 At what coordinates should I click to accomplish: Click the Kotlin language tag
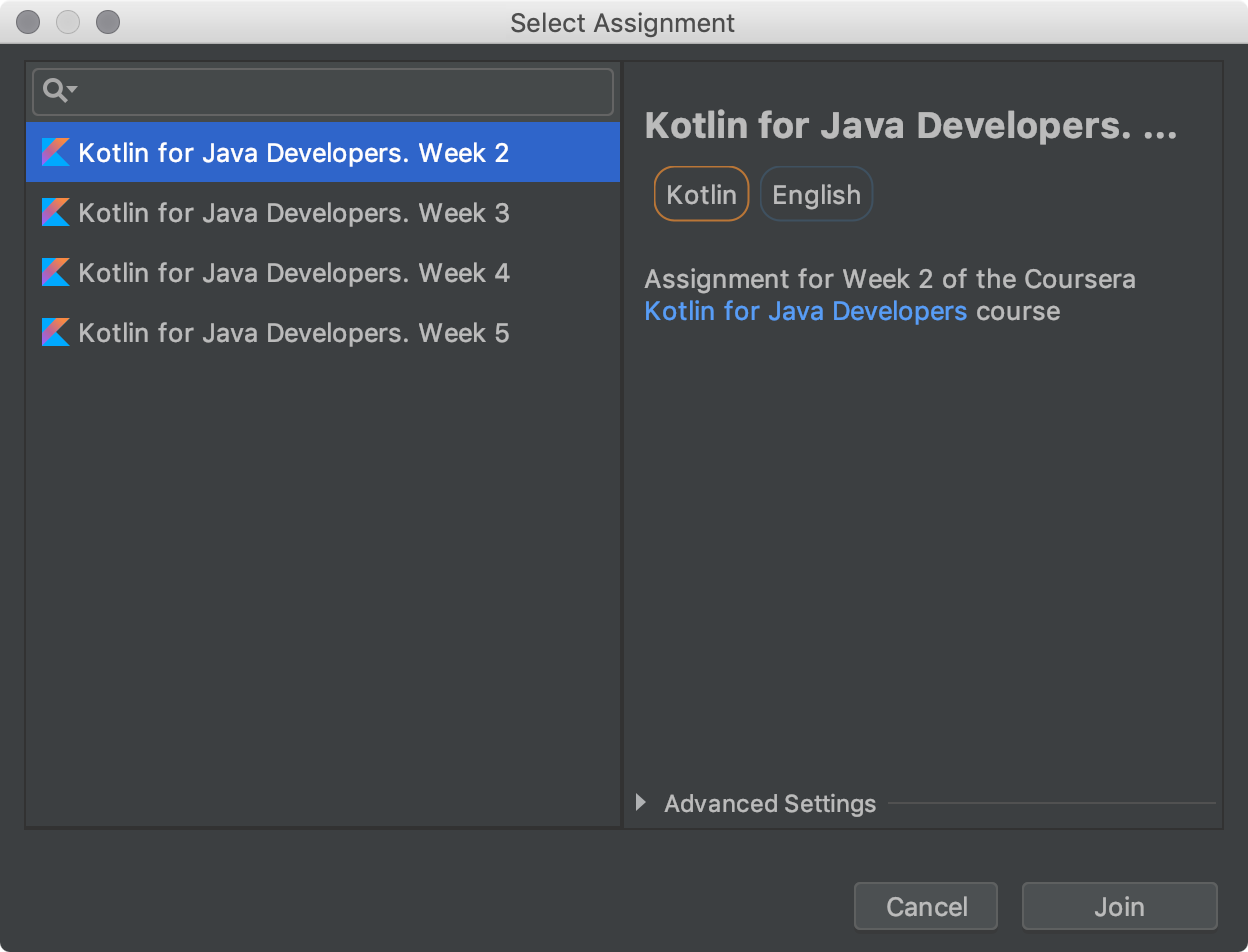(x=701, y=194)
